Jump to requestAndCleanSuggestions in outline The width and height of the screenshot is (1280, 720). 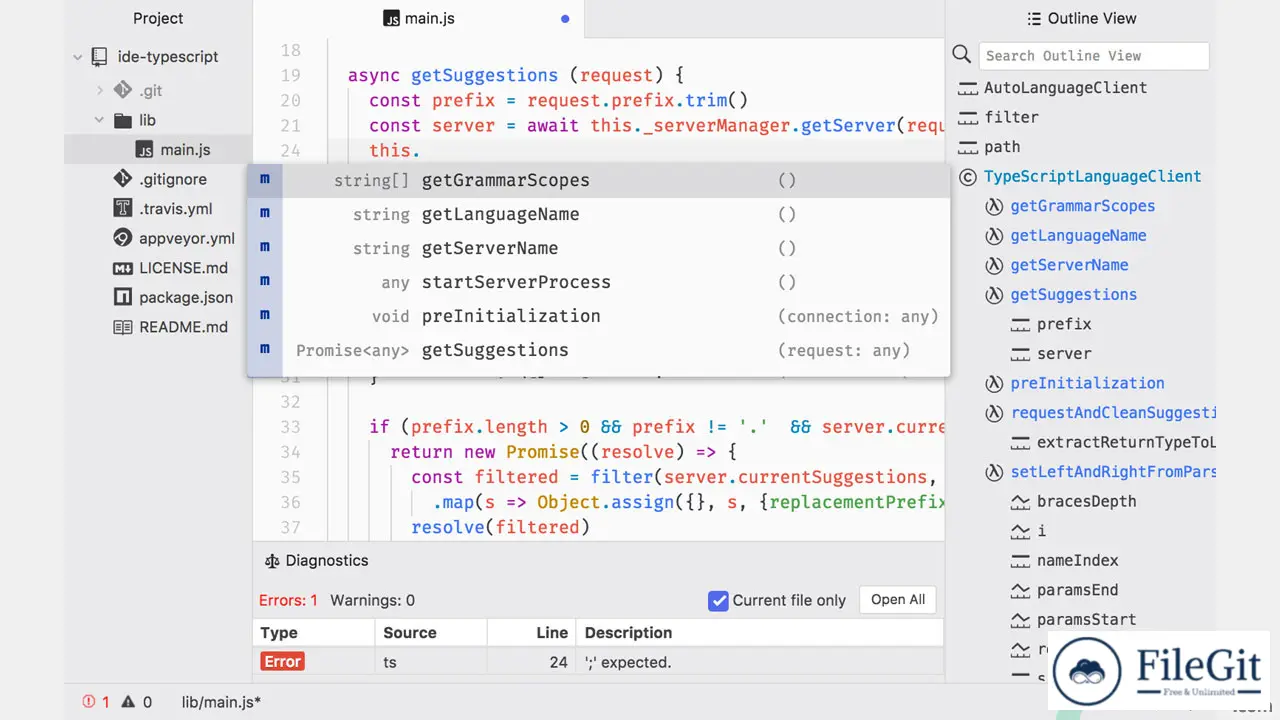pyautogui.click(x=1113, y=412)
